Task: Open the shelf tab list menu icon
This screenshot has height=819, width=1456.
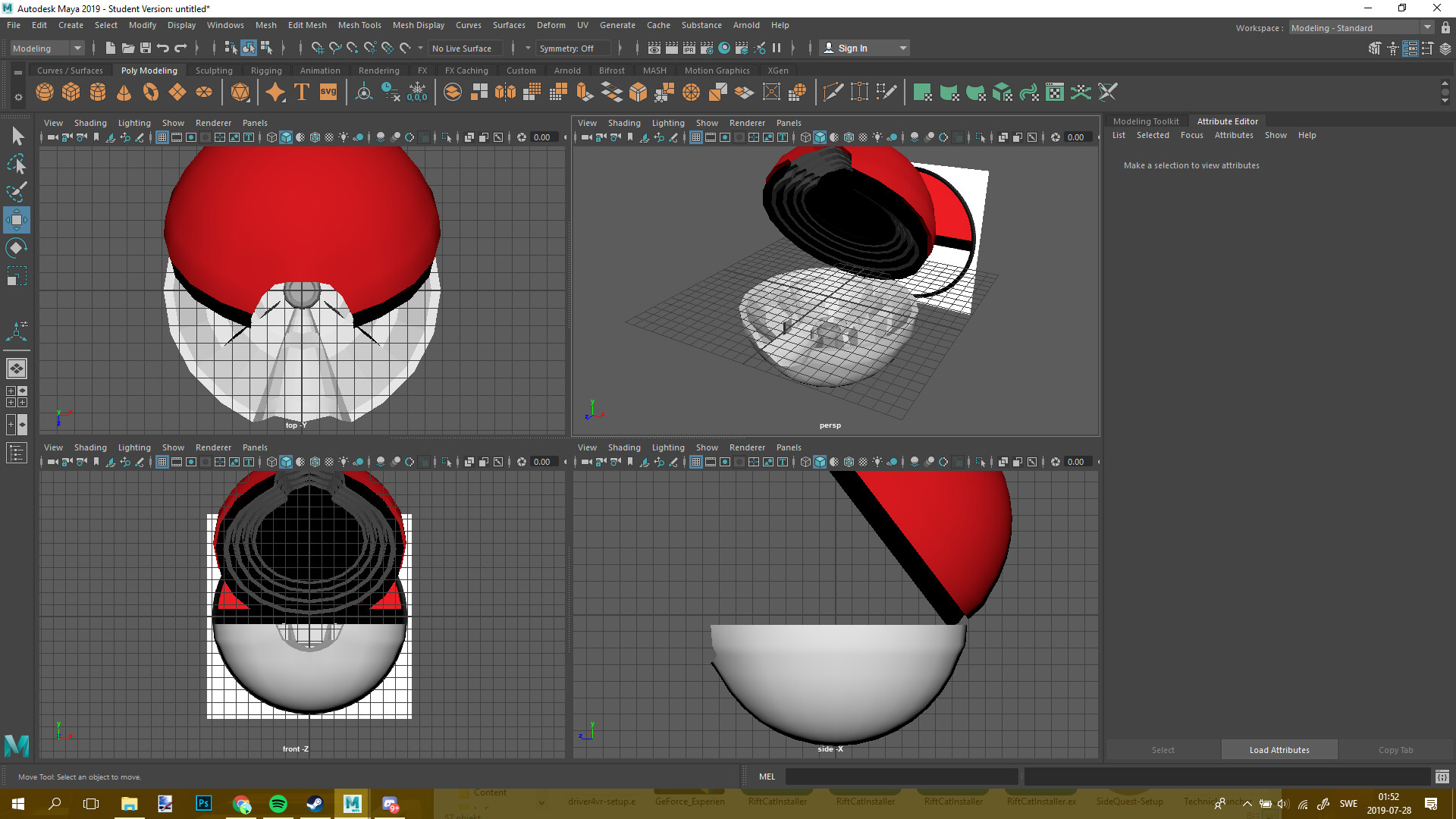Action: pyautogui.click(x=18, y=72)
